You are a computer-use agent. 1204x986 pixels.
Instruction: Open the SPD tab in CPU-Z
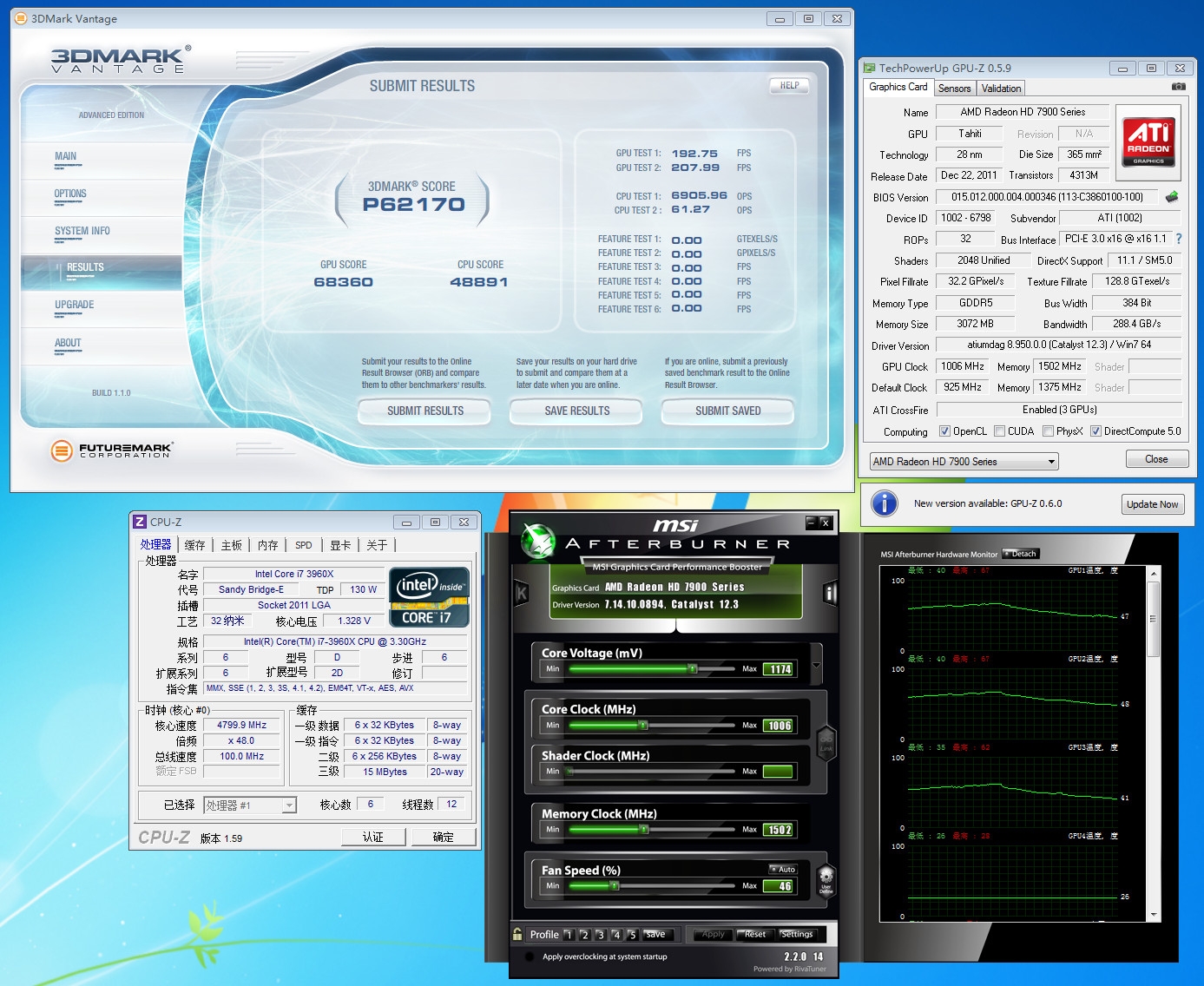point(303,545)
